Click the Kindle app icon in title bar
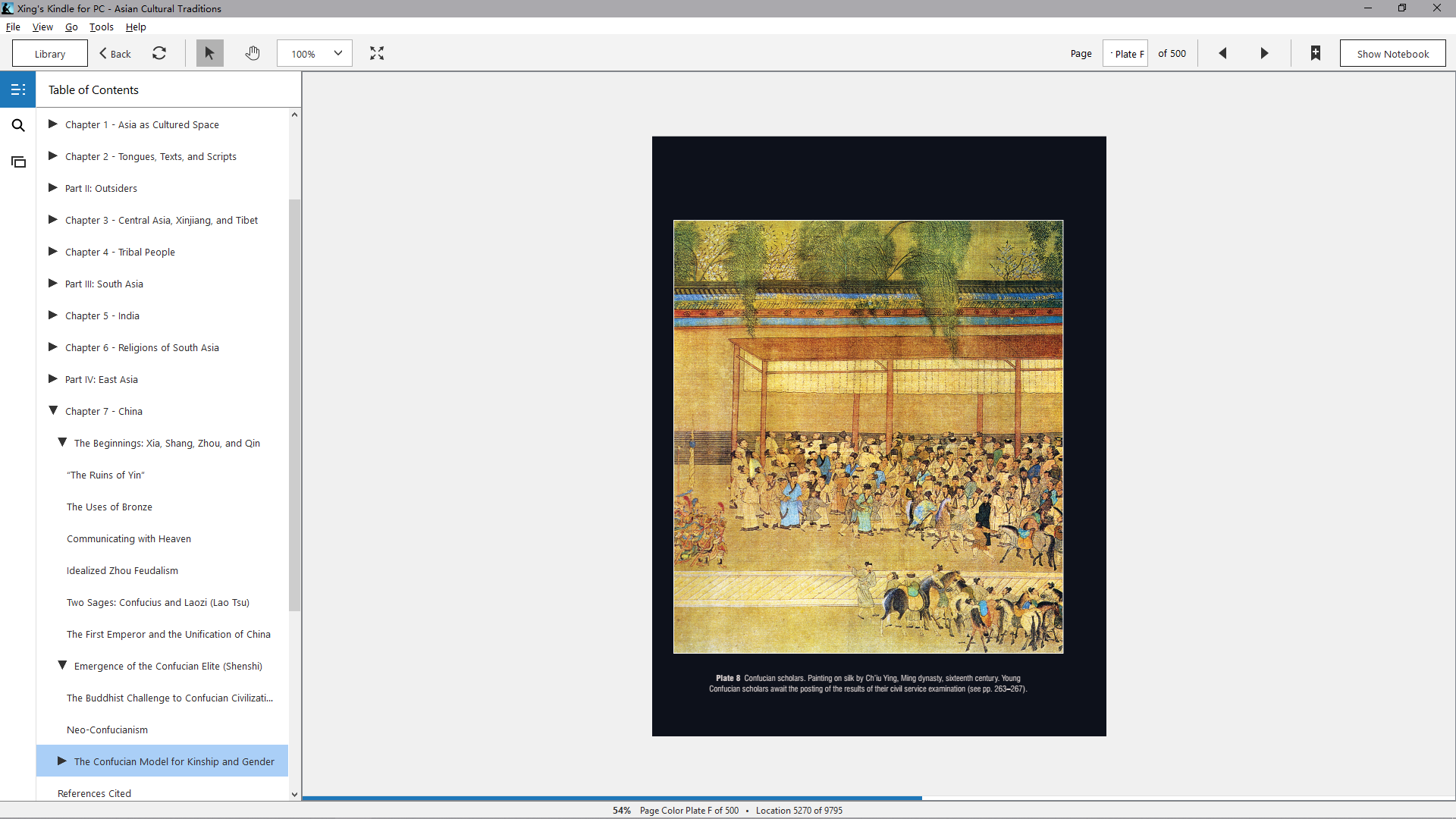Viewport: 1456px width, 819px height. click(8, 8)
